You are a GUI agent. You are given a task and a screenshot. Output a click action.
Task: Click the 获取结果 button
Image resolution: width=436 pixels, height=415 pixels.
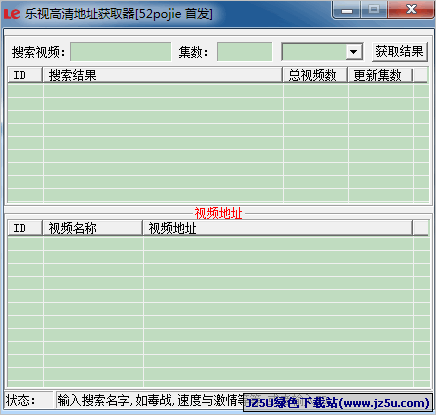[x=399, y=52]
